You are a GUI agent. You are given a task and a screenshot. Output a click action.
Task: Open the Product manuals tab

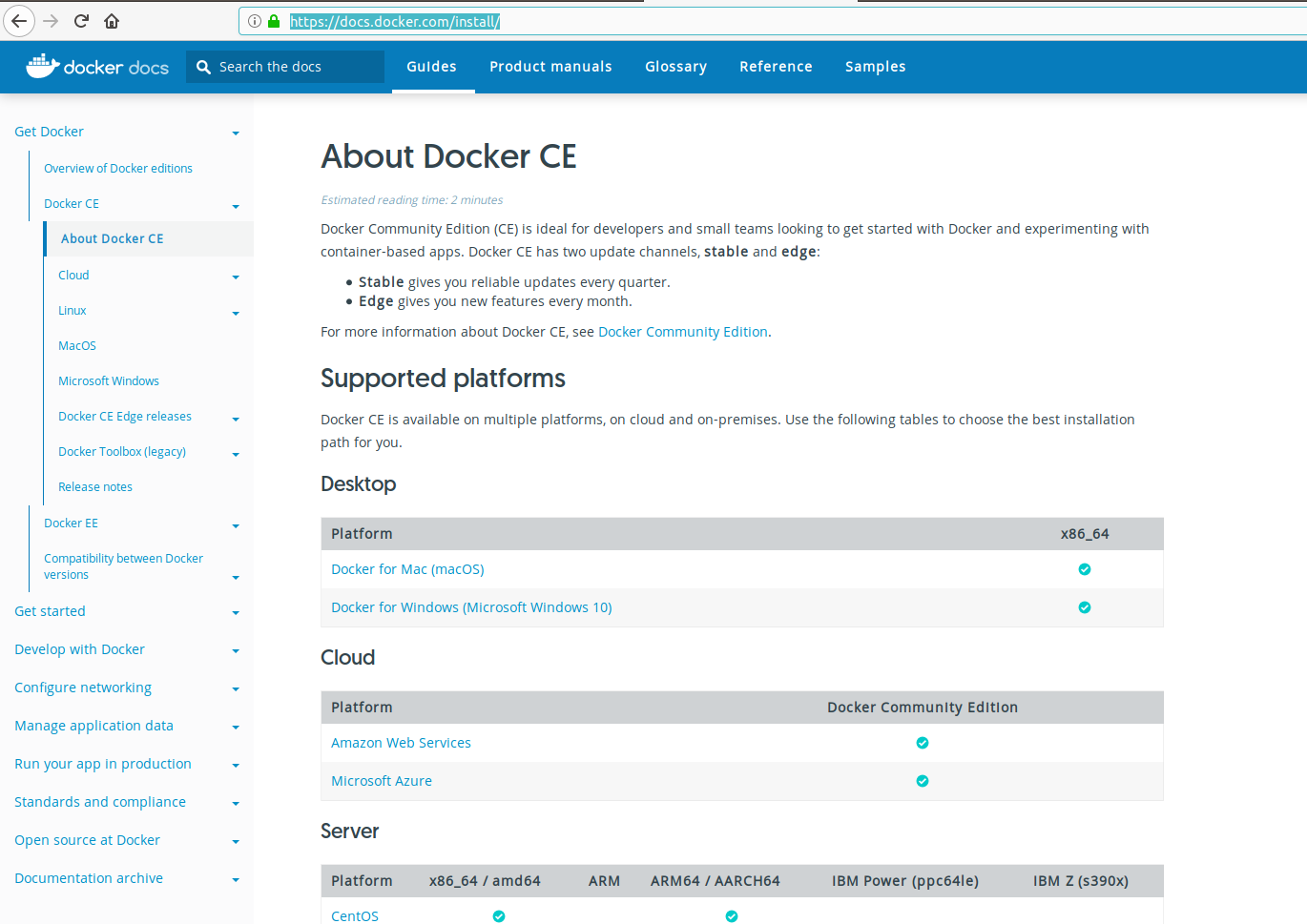pyautogui.click(x=550, y=67)
